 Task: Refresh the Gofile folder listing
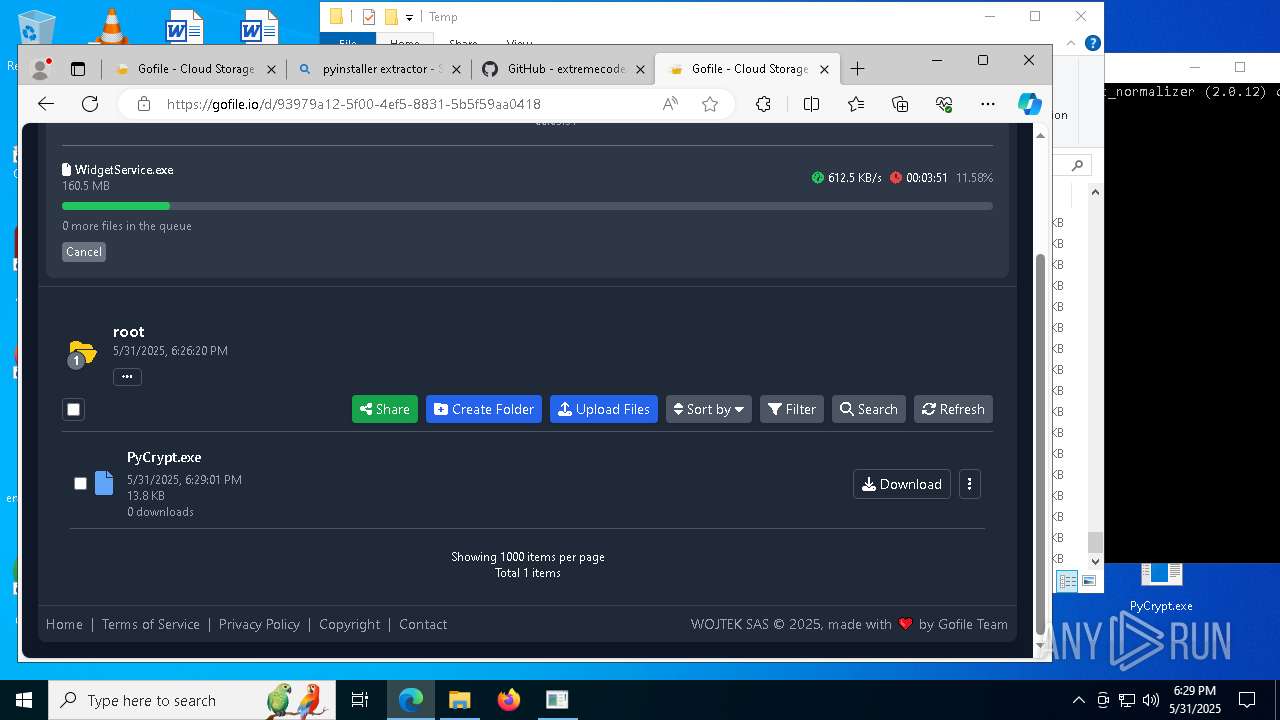click(x=953, y=409)
